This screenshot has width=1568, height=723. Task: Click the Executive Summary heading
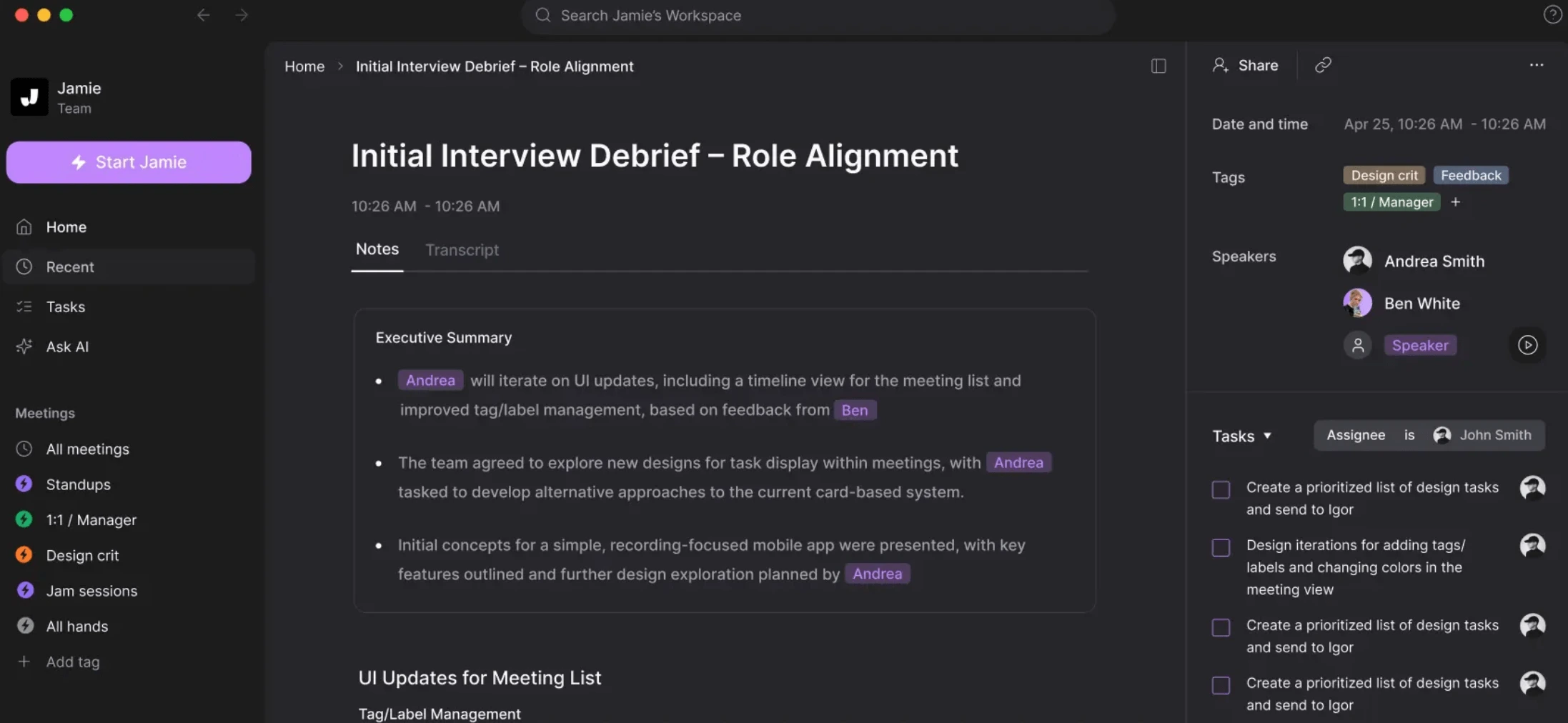point(444,337)
